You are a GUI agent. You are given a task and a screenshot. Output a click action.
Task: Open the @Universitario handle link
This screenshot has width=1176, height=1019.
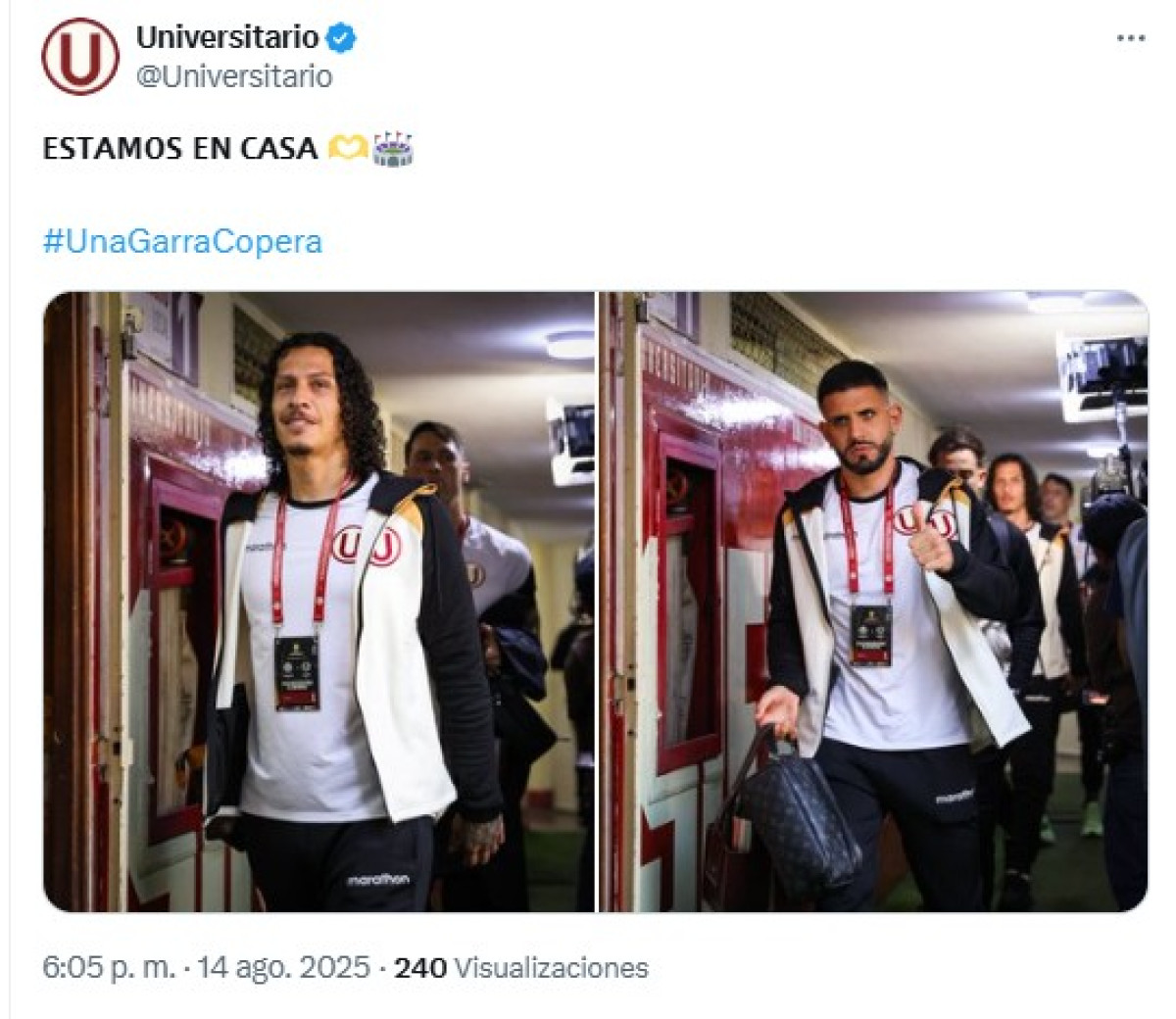point(234,76)
